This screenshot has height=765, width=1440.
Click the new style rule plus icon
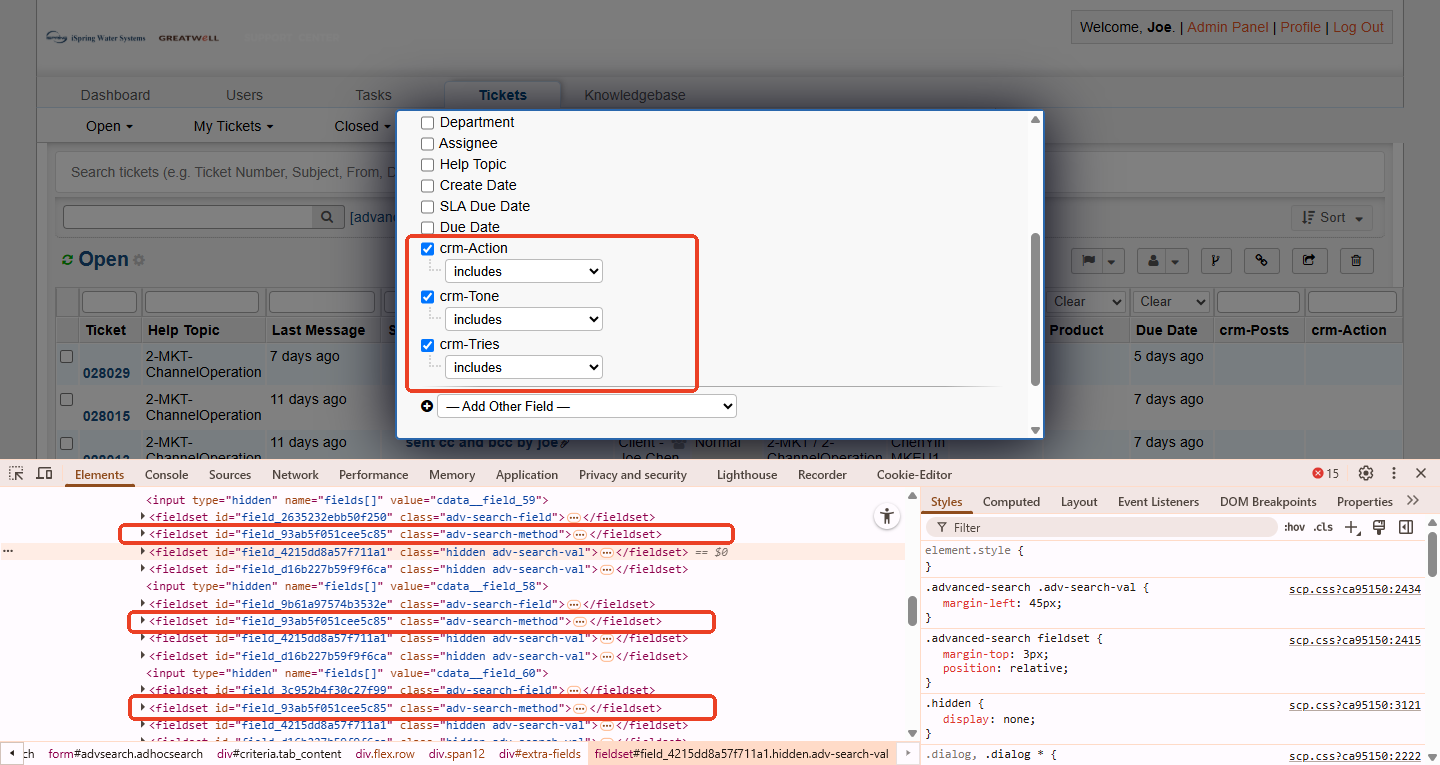coord(1352,528)
